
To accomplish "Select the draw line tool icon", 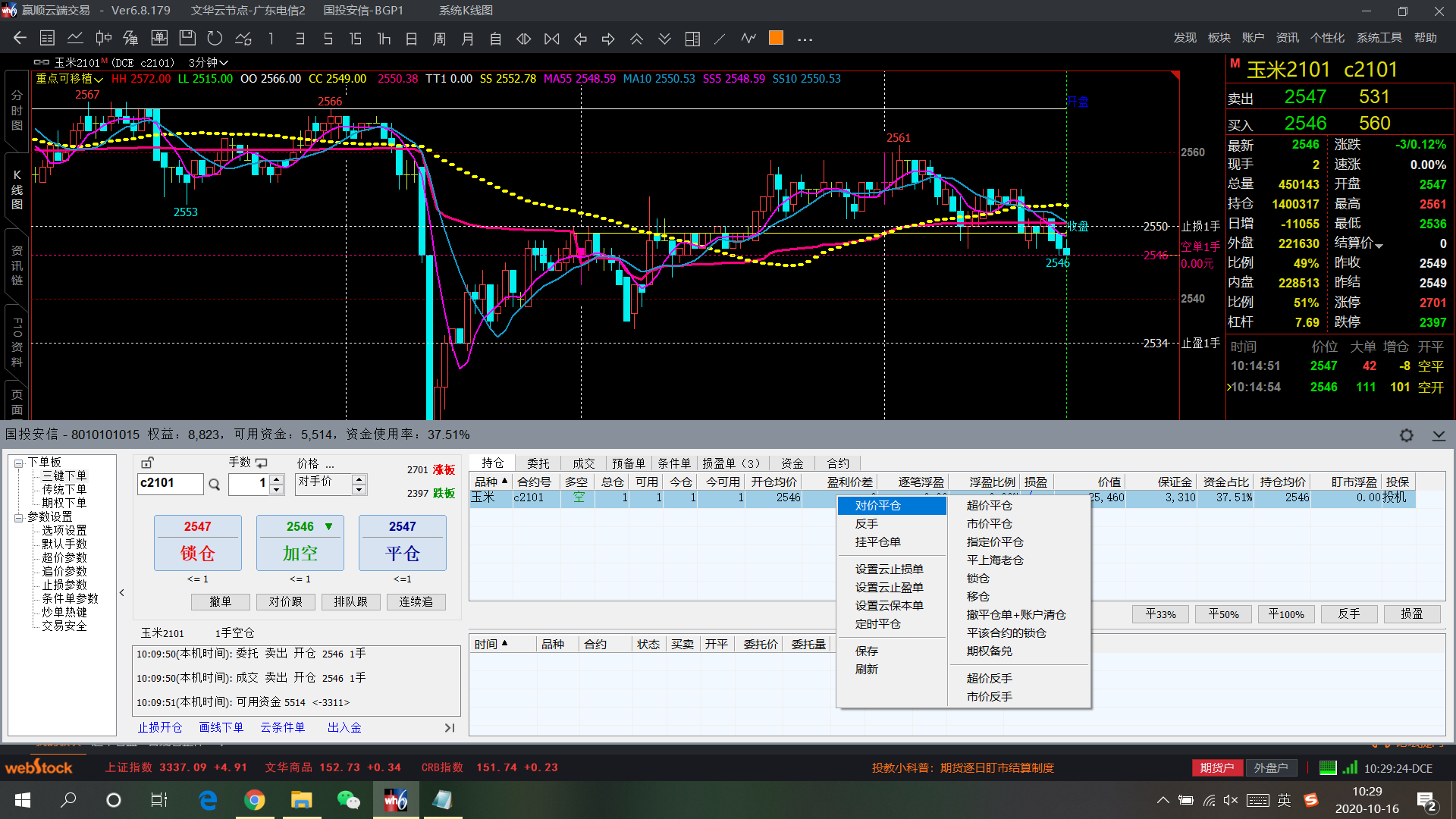I will pos(720,38).
